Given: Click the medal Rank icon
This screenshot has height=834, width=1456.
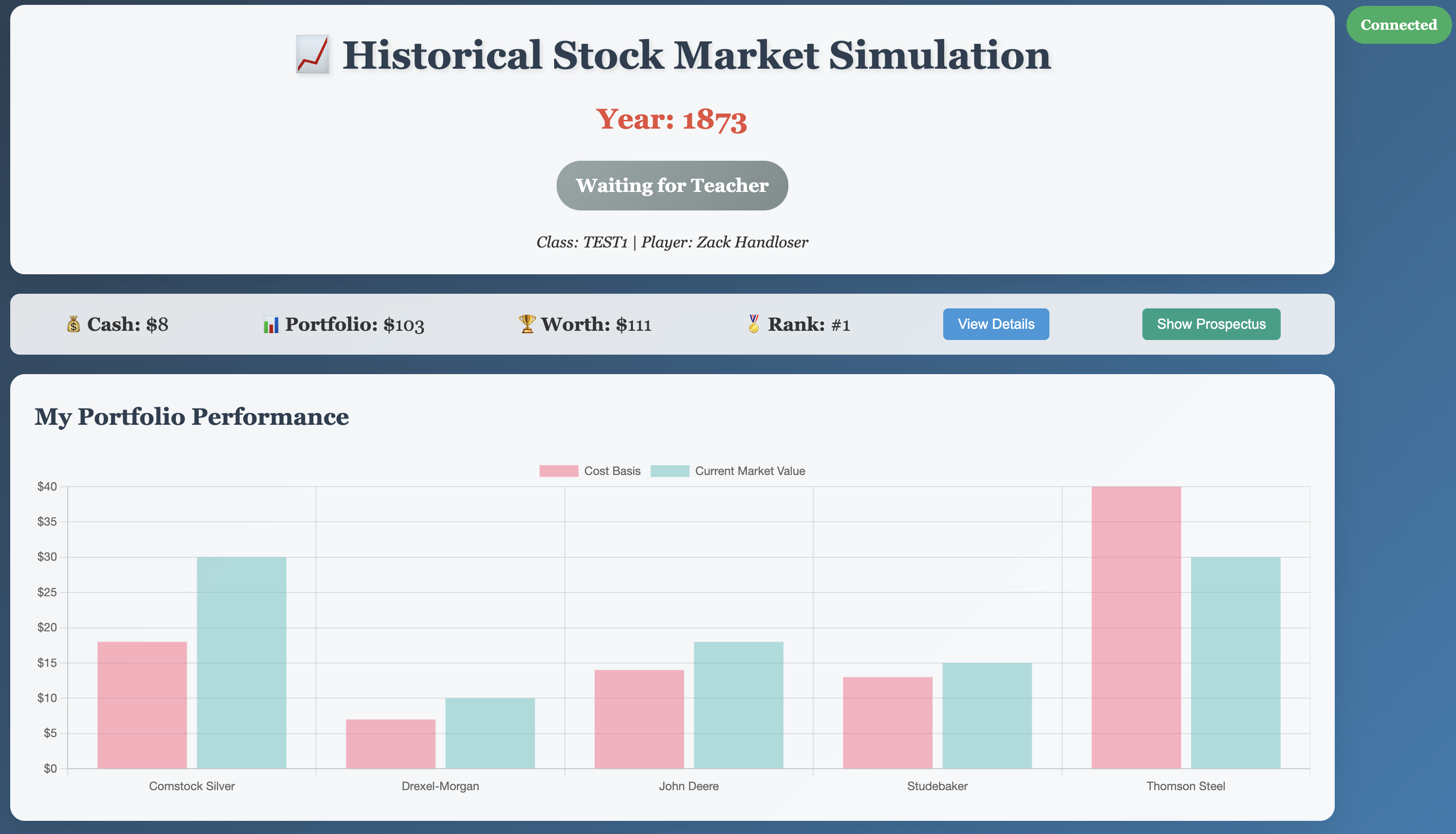Looking at the screenshot, I should (x=753, y=323).
